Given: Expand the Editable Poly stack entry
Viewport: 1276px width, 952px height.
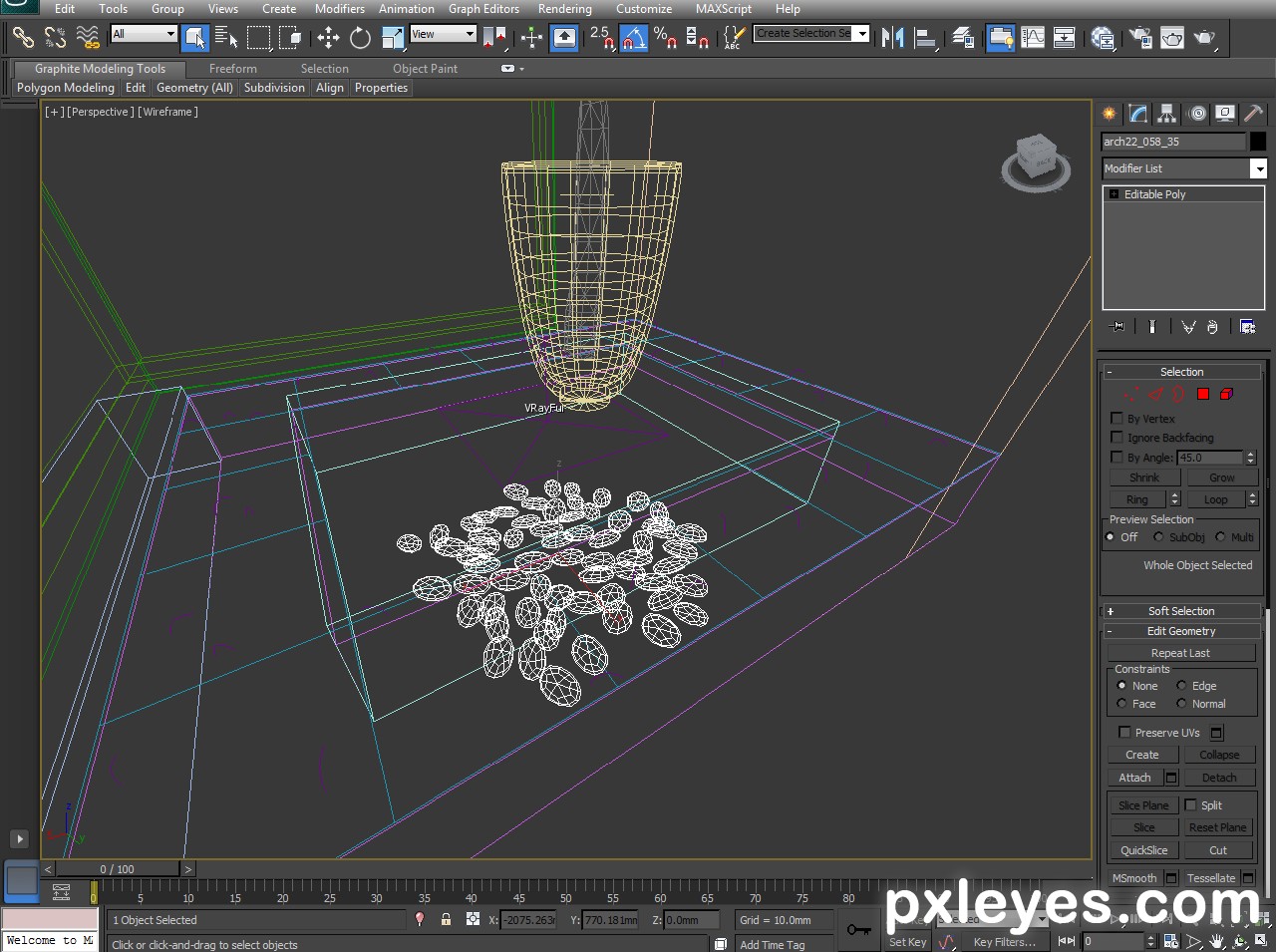Looking at the screenshot, I should pos(1114,194).
